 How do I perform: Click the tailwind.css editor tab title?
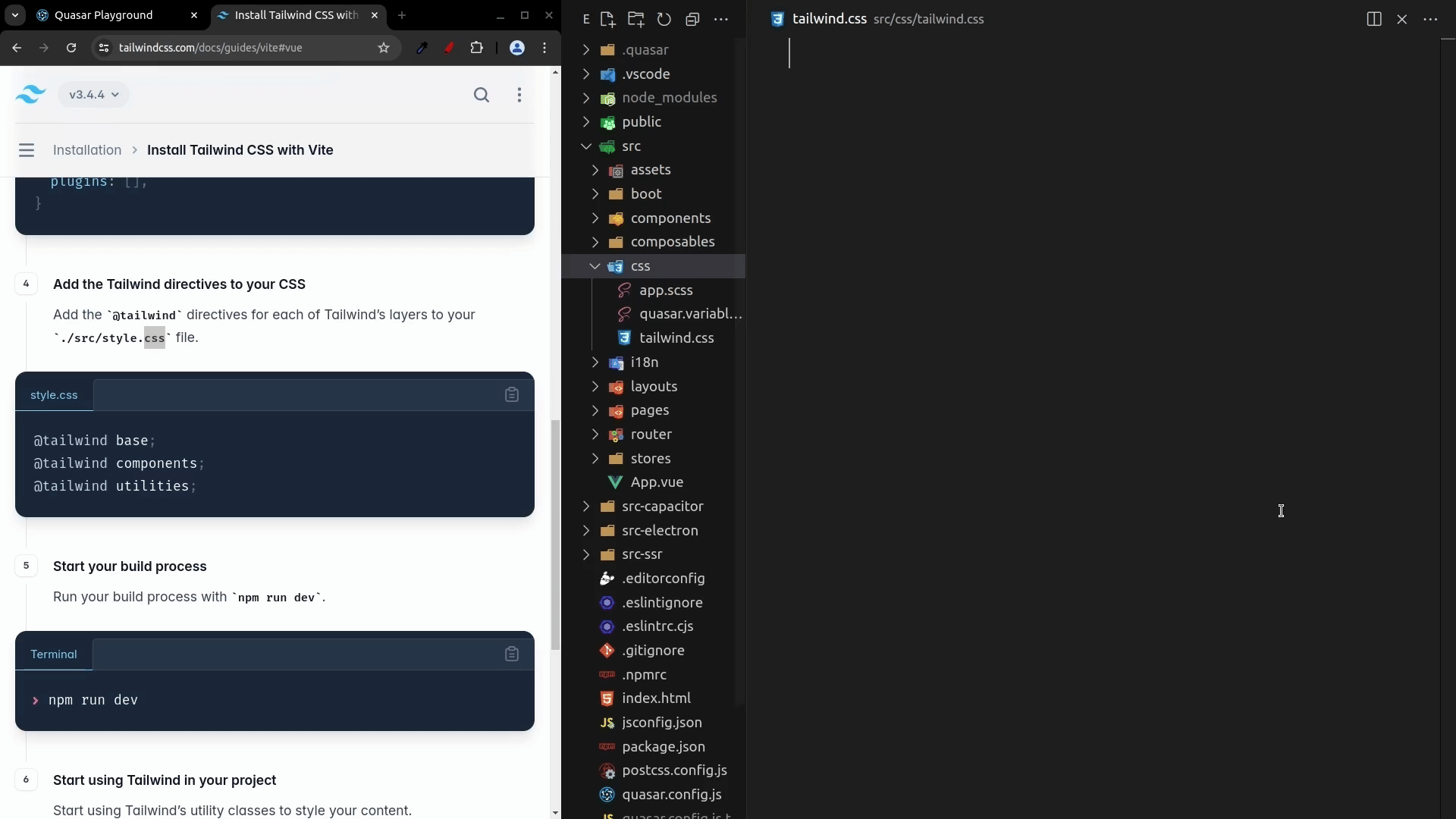click(830, 20)
